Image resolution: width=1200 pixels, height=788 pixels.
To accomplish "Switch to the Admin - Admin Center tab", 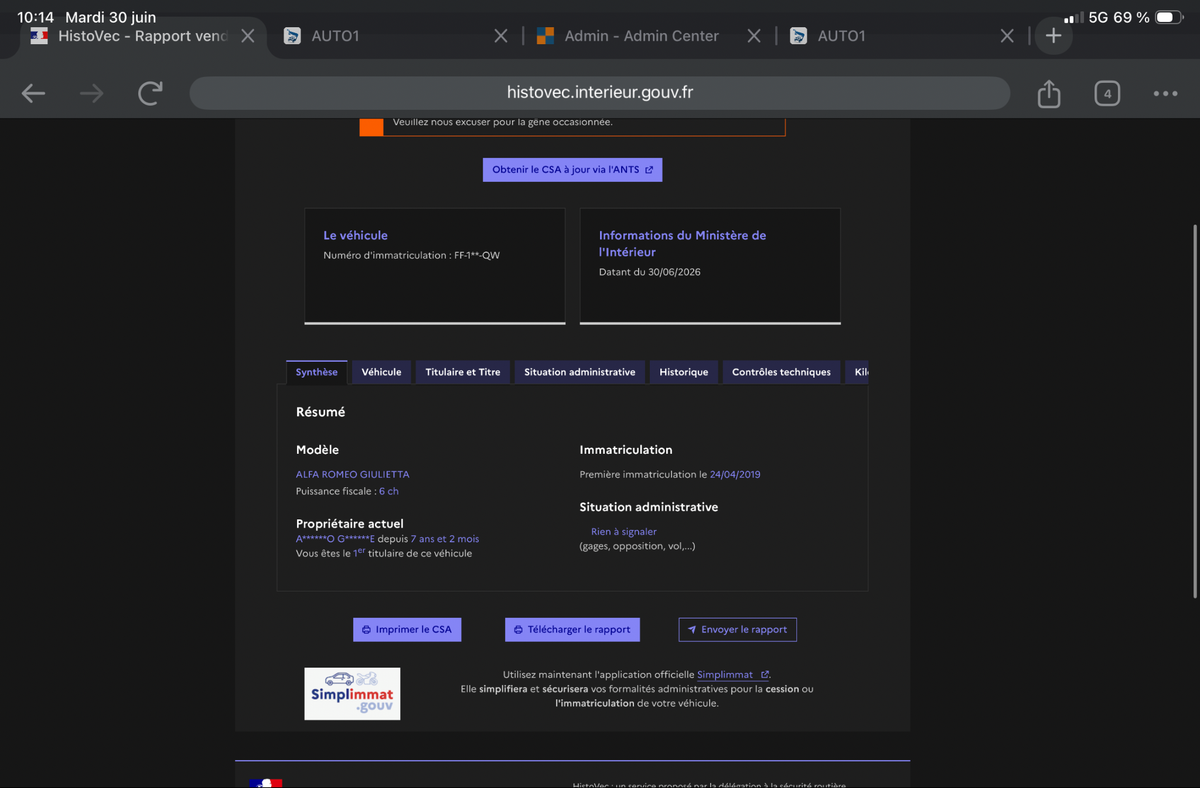I will 641,36.
